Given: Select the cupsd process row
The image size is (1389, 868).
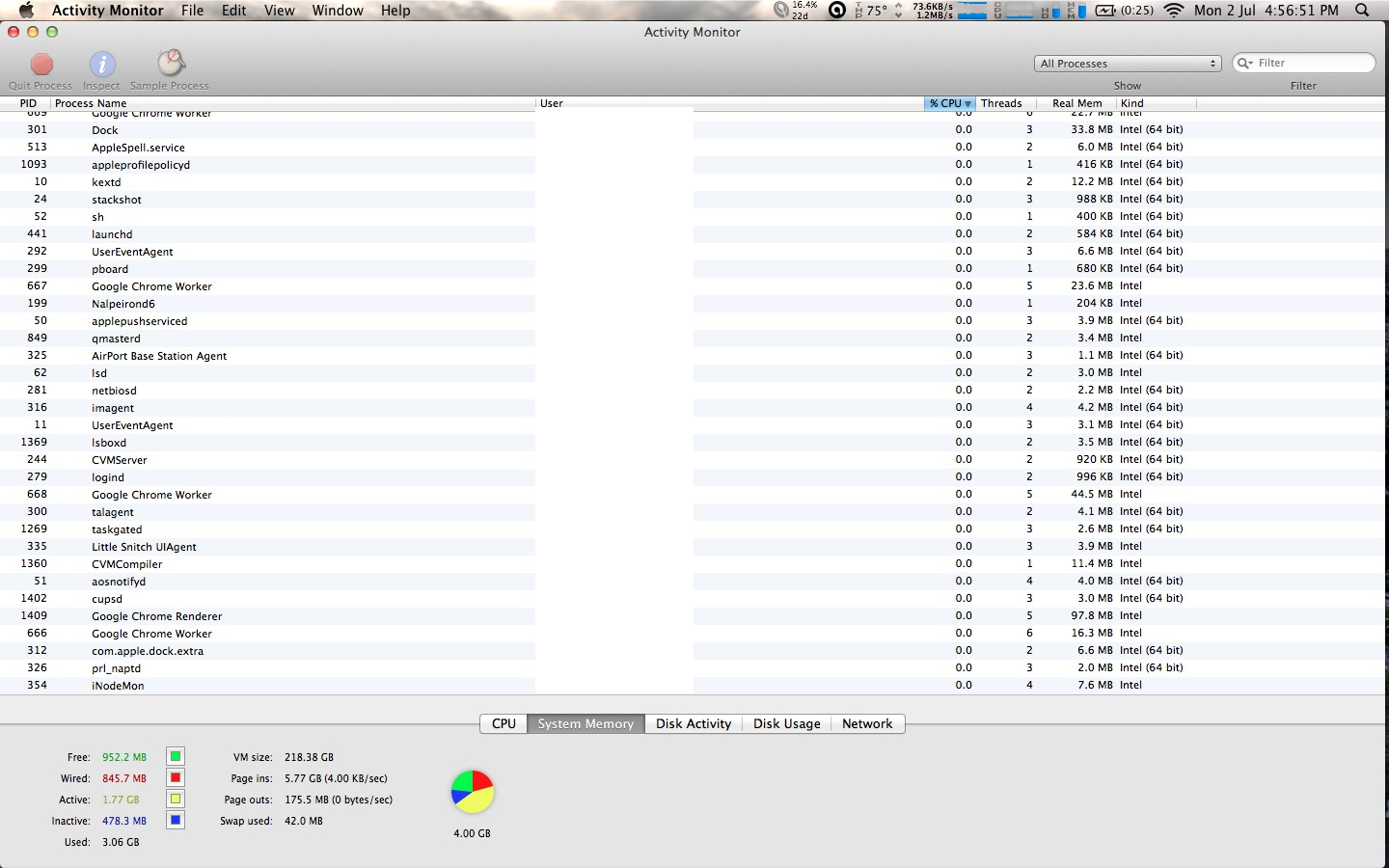Looking at the screenshot, I should pyautogui.click(x=694, y=598).
